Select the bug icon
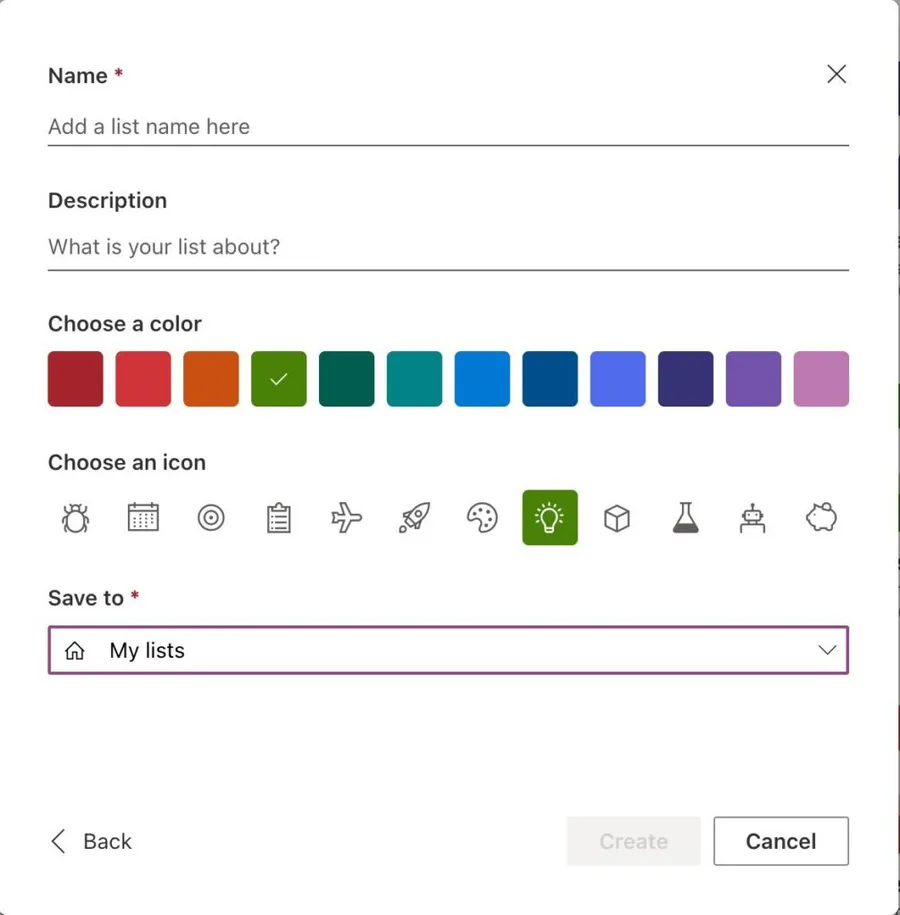Viewport: 900px width, 915px height. click(x=75, y=518)
